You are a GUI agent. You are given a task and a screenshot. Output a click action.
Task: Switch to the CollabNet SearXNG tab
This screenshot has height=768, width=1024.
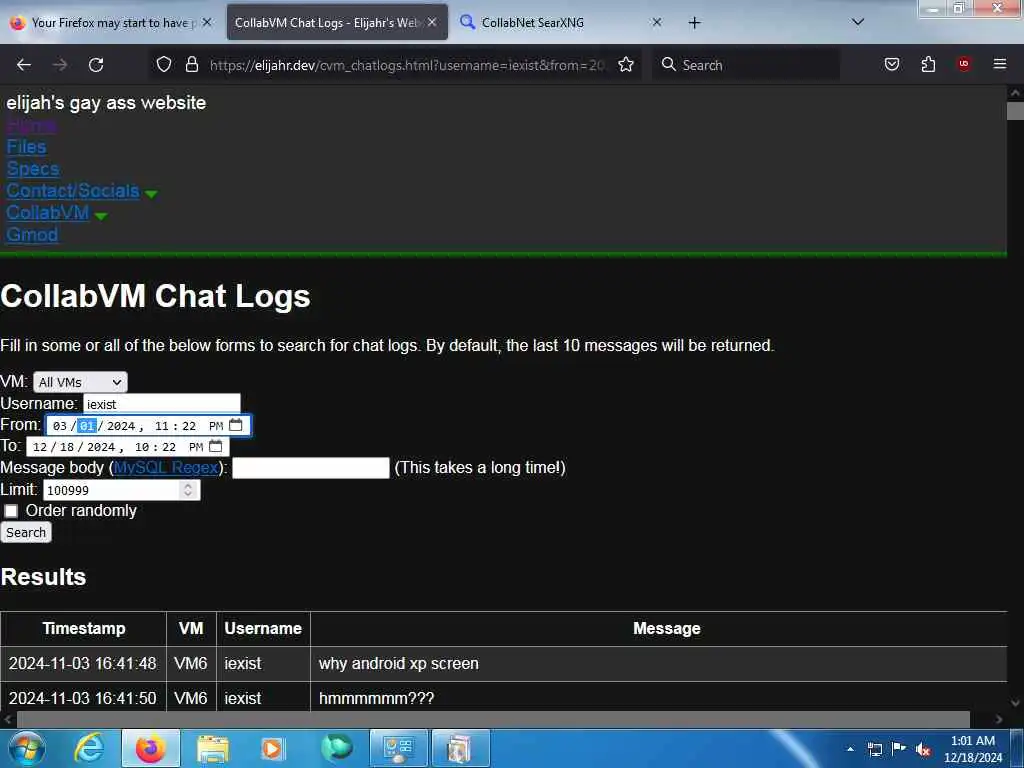coord(562,23)
